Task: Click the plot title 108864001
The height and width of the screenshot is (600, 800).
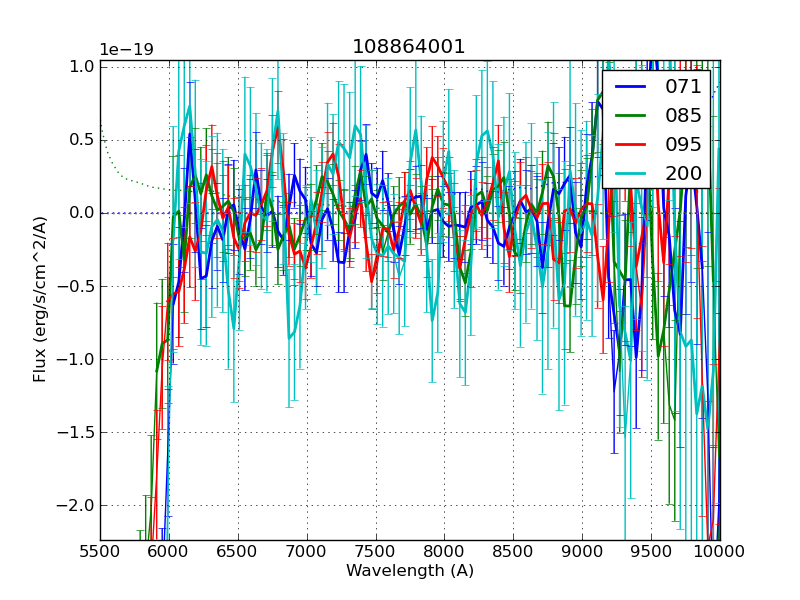Action: [x=409, y=47]
